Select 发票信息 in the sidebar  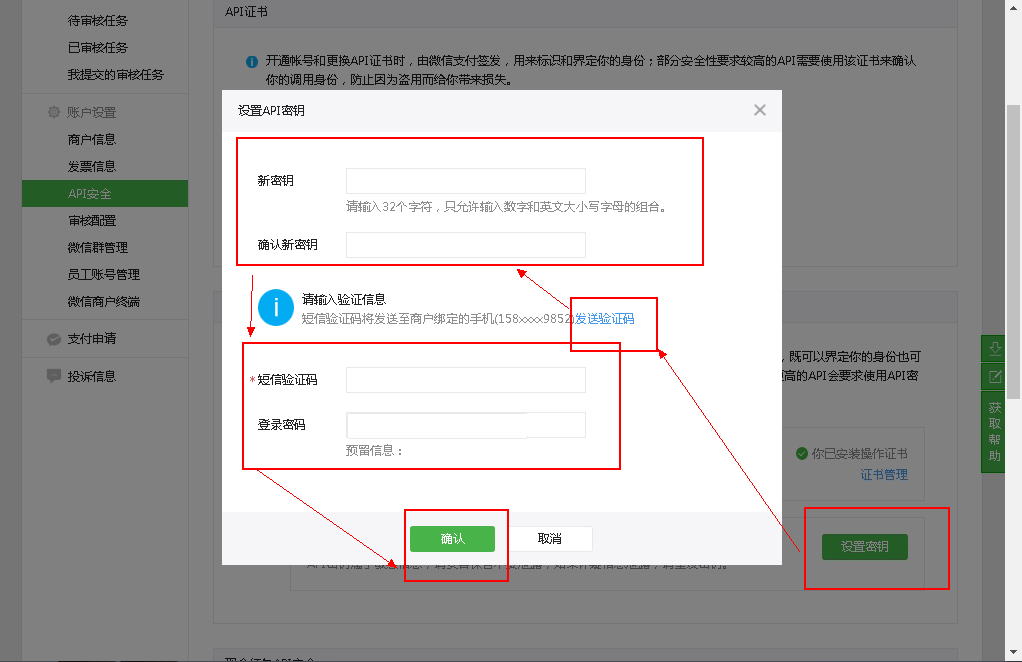92,166
